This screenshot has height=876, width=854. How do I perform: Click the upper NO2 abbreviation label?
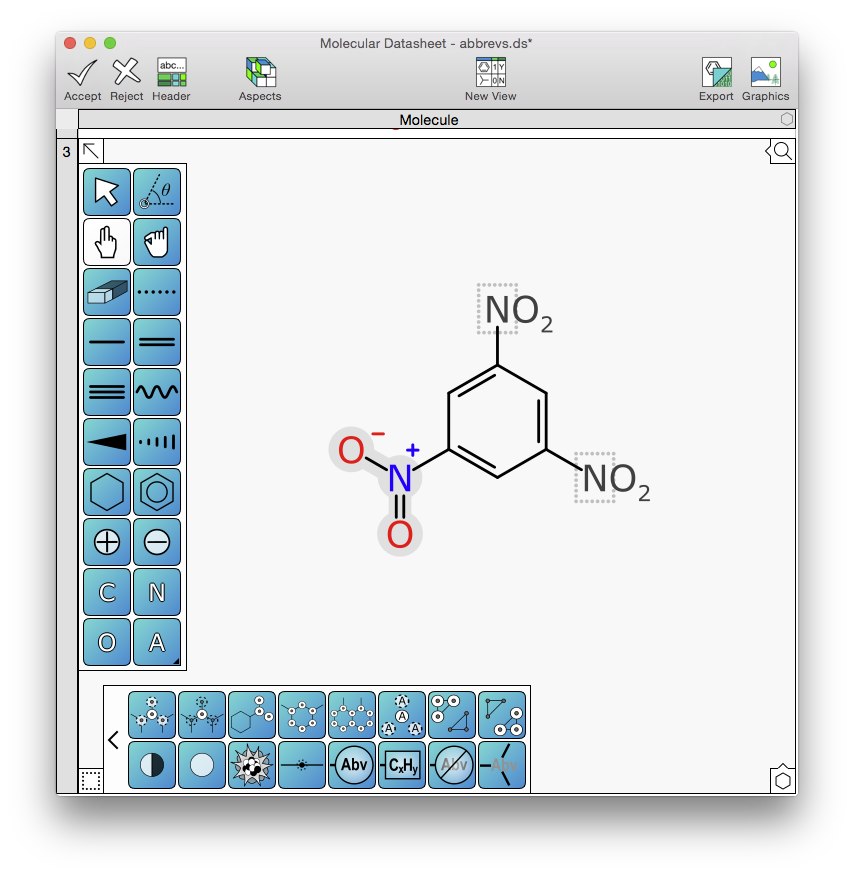515,311
